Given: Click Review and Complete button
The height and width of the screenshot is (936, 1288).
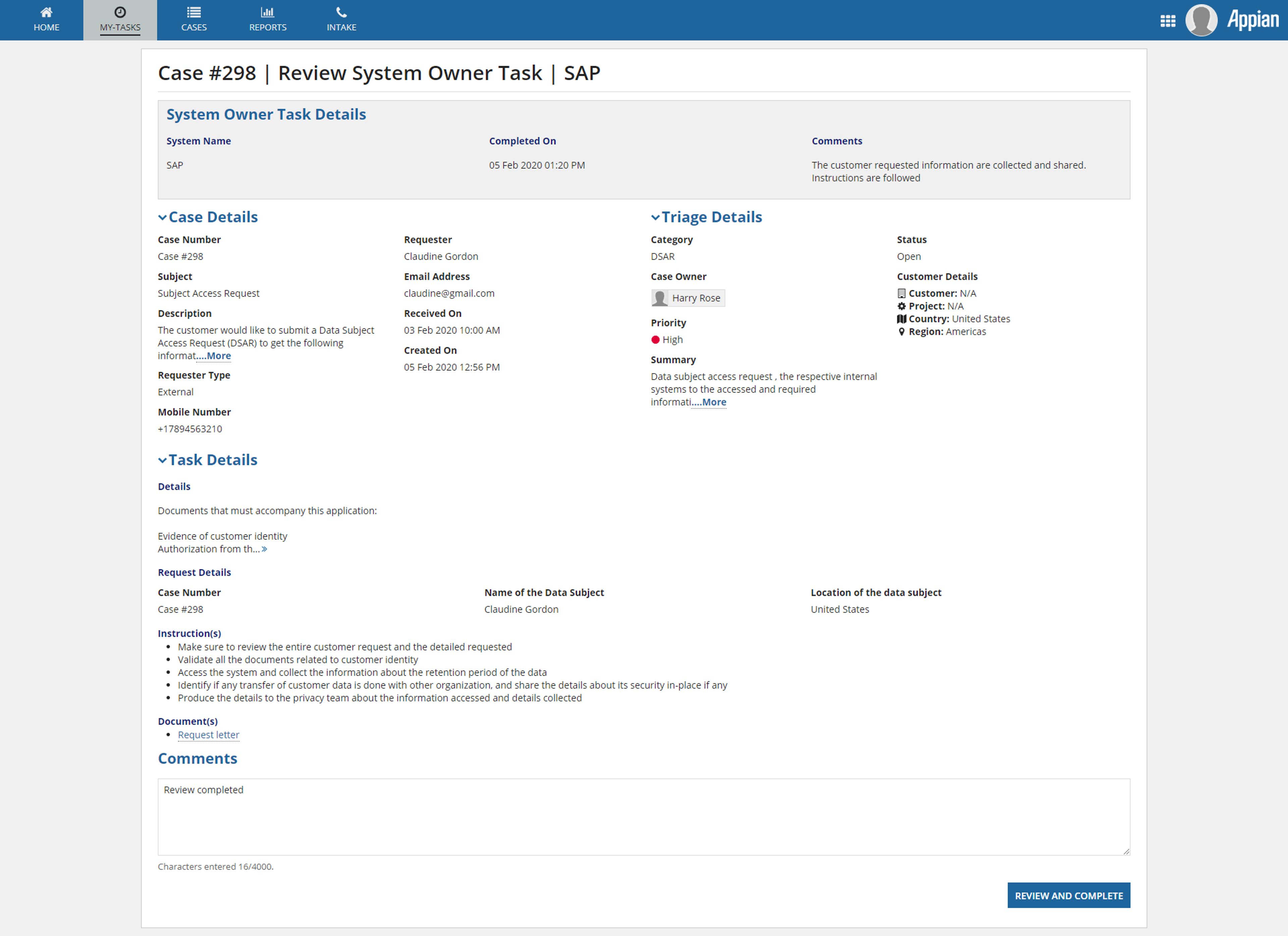Looking at the screenshot, I should pos(1068,895).
